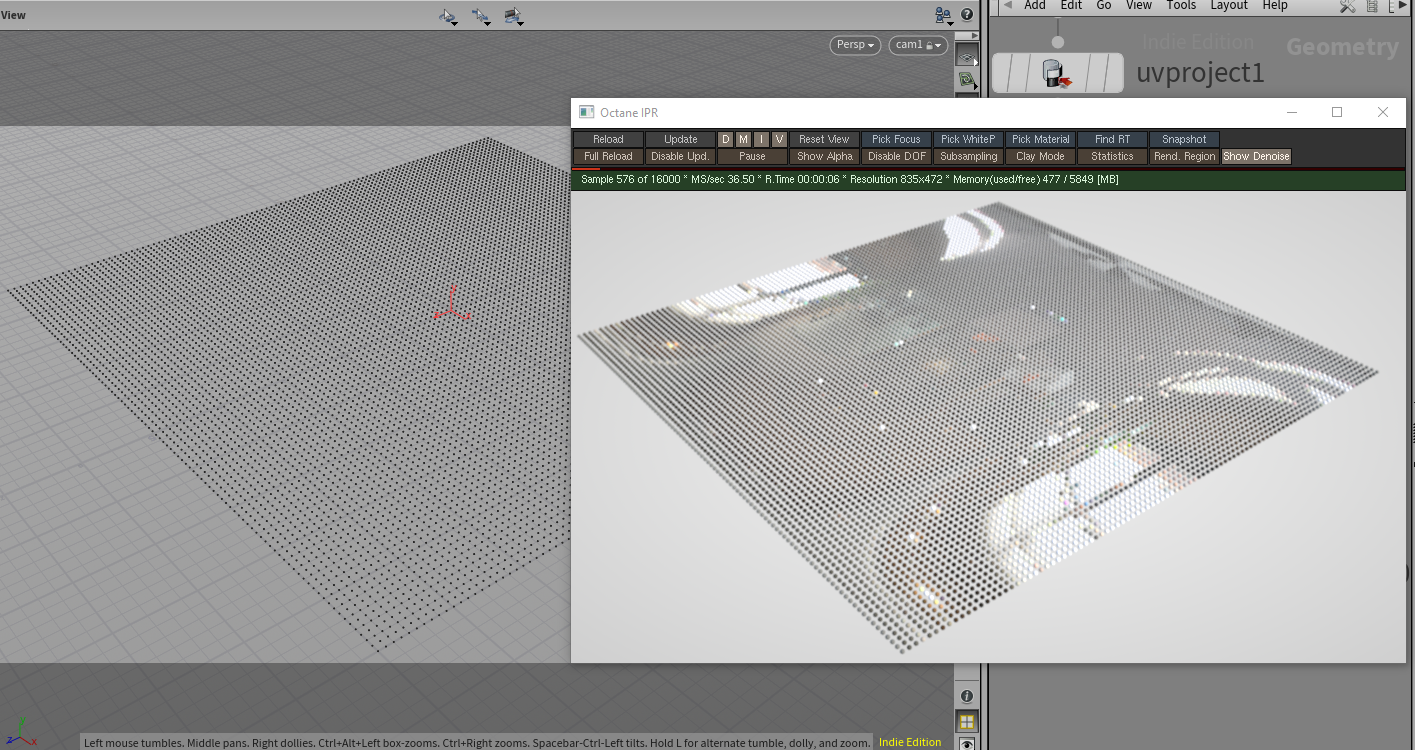The height and width of the screenshot is (750, 1415).
Task: Open the viewport help question mark icon
Action: point(967,15)
